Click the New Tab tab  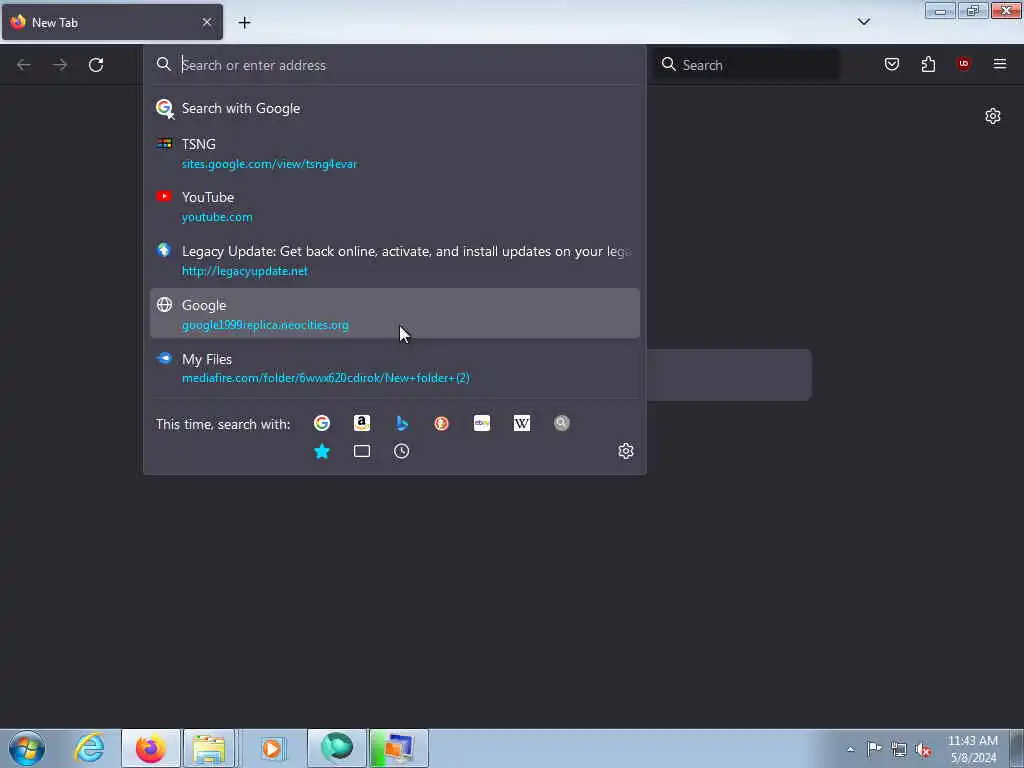[112, 22]
